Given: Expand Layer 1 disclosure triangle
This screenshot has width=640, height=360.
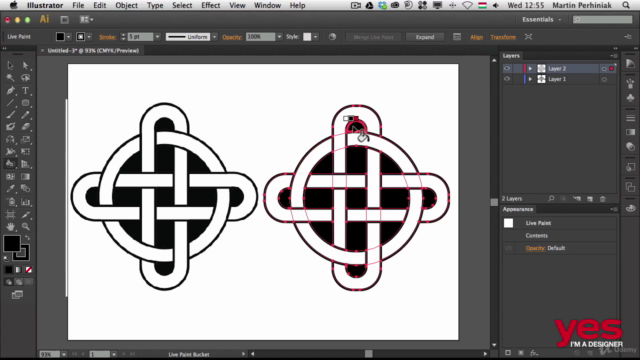Looking at the screenshot, I should point(530,79).
